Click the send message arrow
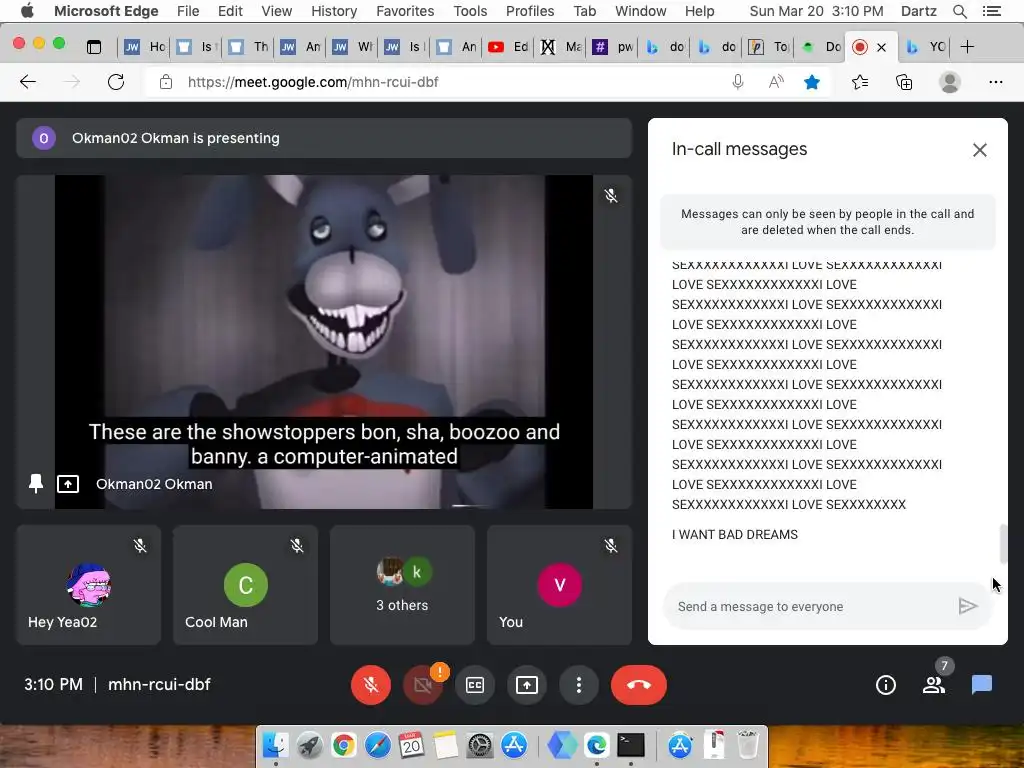The height and width of the screenshot is (768, 1024). click(968, 606)
